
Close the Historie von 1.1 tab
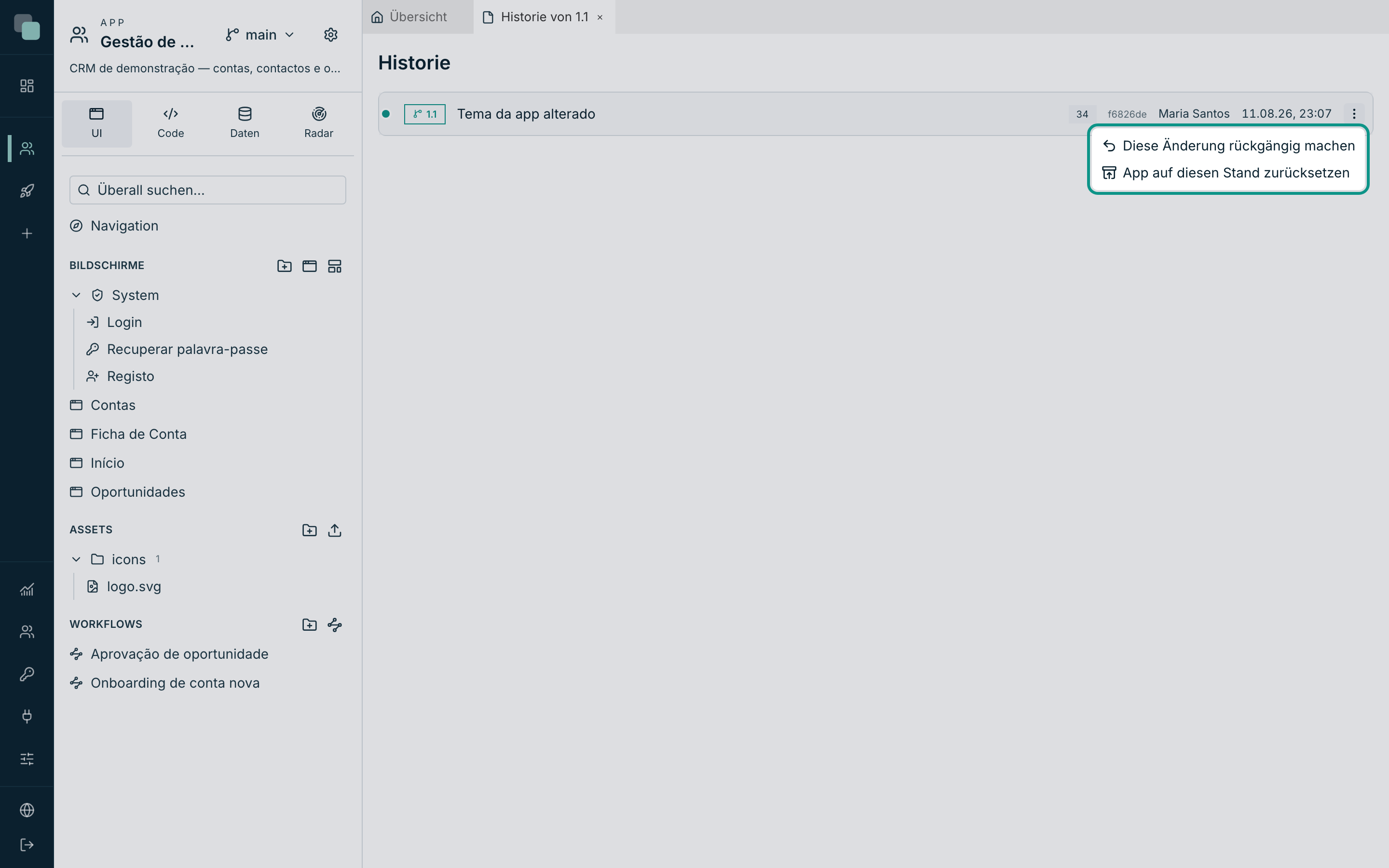coord(600,17)
